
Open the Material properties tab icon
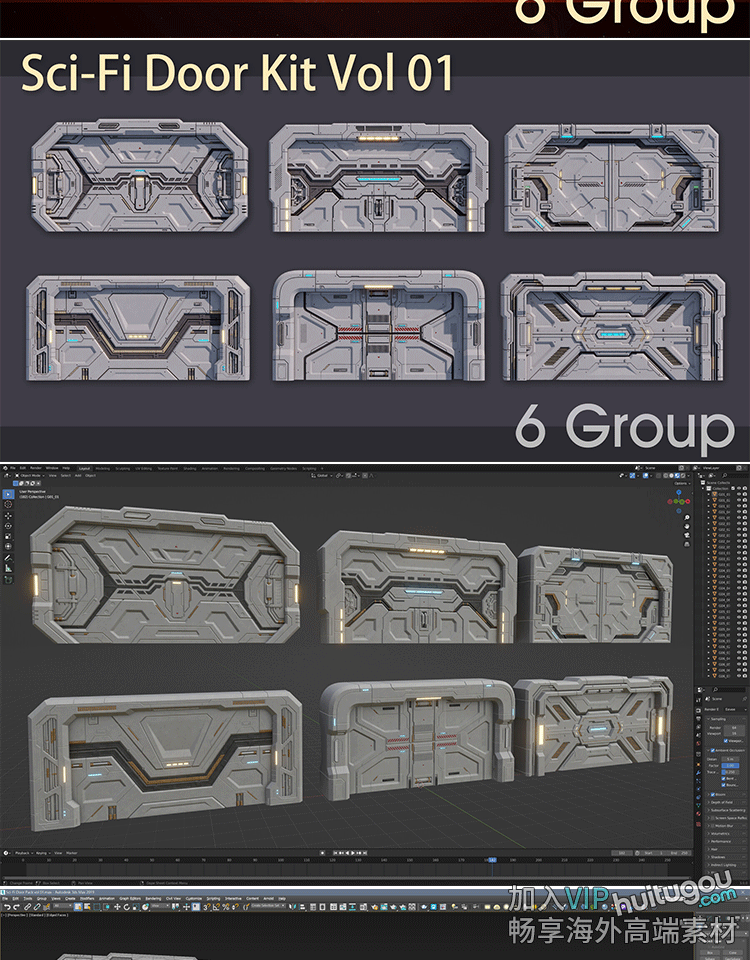pyautogui.click(x=699, y=813)
